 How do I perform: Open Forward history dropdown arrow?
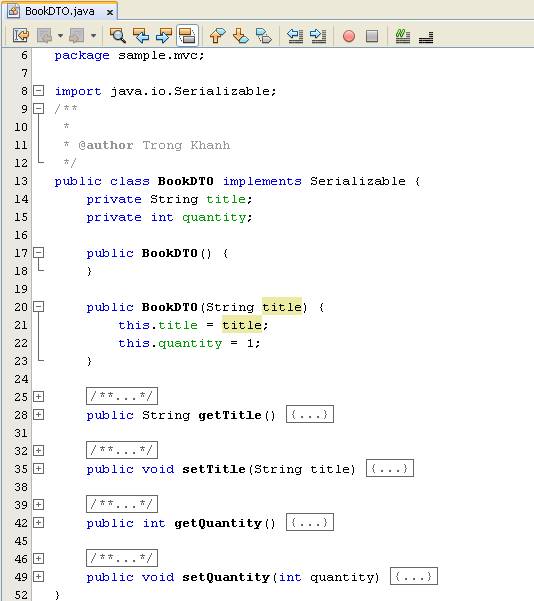click(x=94, y=36)
